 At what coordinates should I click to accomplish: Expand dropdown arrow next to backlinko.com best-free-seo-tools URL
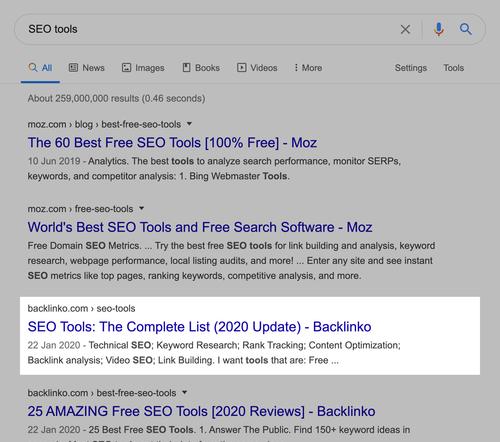click(x=185, y=393)
